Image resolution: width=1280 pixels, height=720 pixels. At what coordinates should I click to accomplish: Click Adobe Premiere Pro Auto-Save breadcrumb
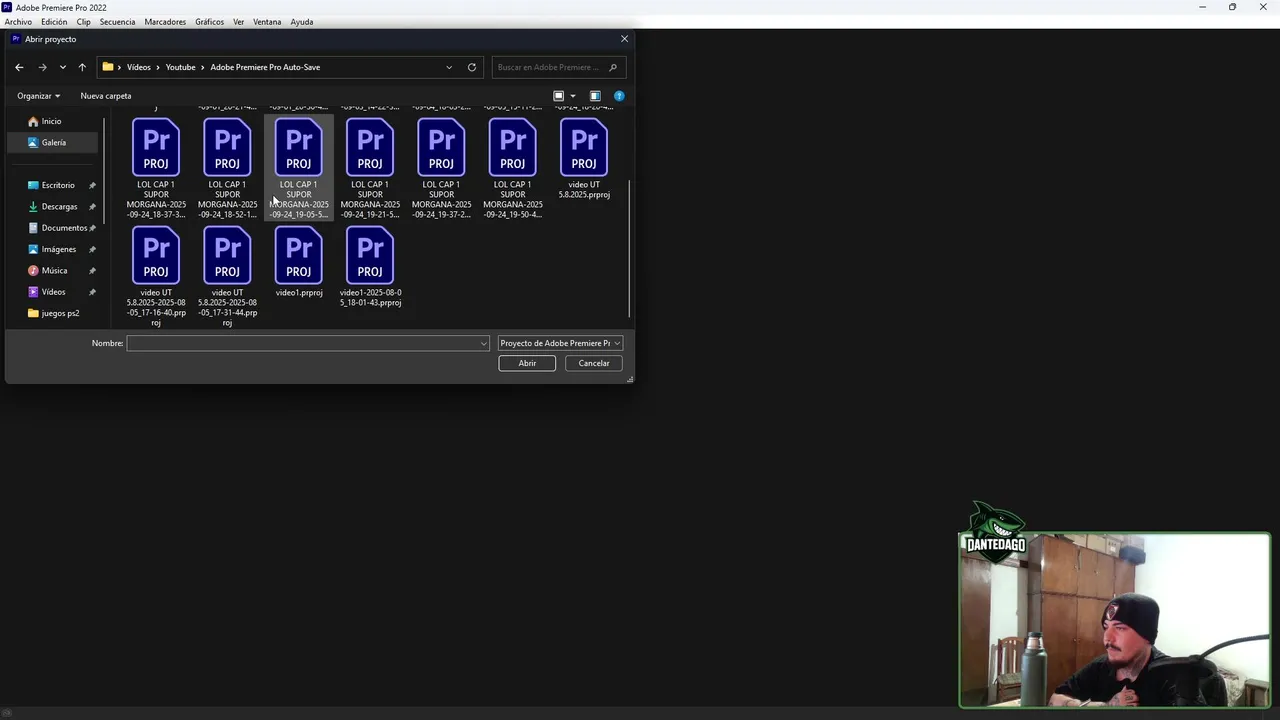click(x=265, y=67)
